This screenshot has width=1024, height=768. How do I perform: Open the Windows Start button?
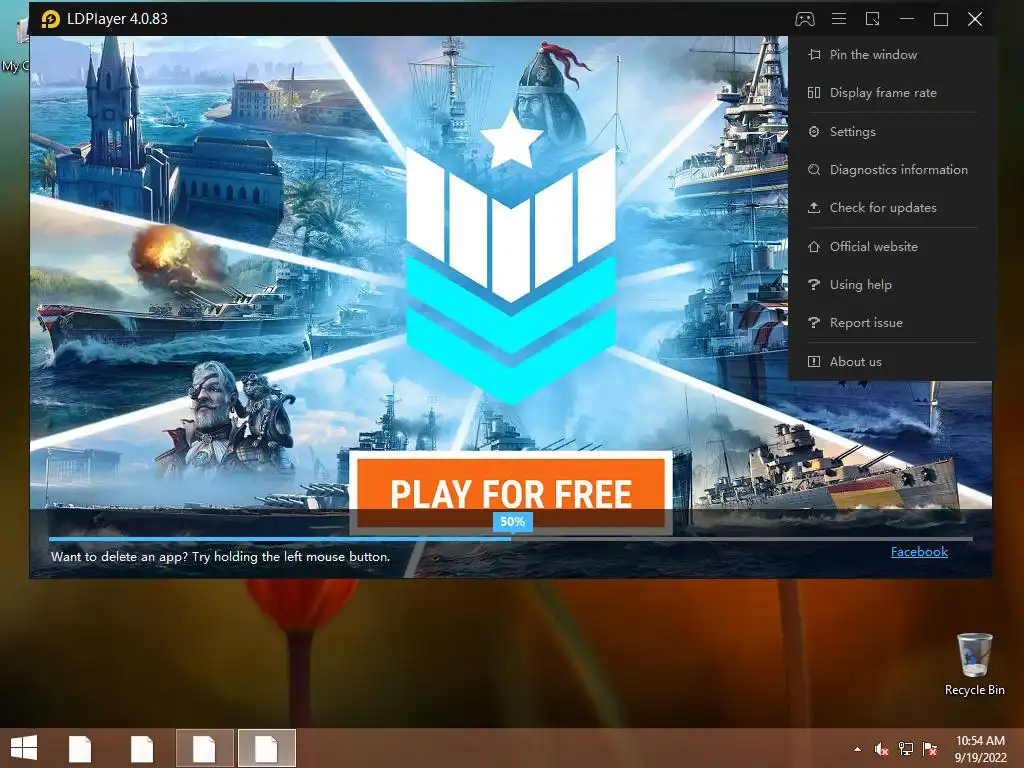coord(24,748)
